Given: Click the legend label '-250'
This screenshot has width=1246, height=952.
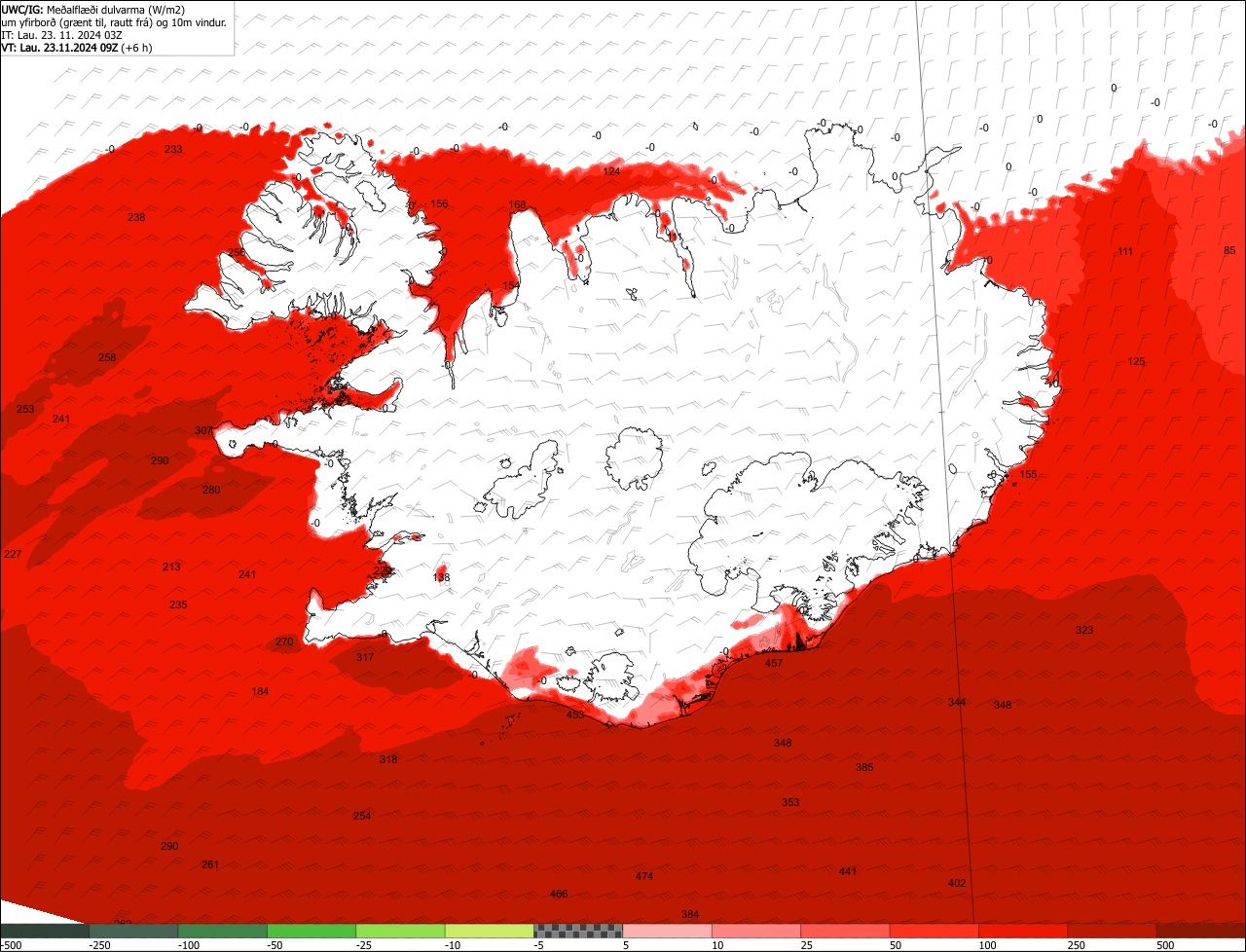Looking at the screenshot, I should 99,945.
